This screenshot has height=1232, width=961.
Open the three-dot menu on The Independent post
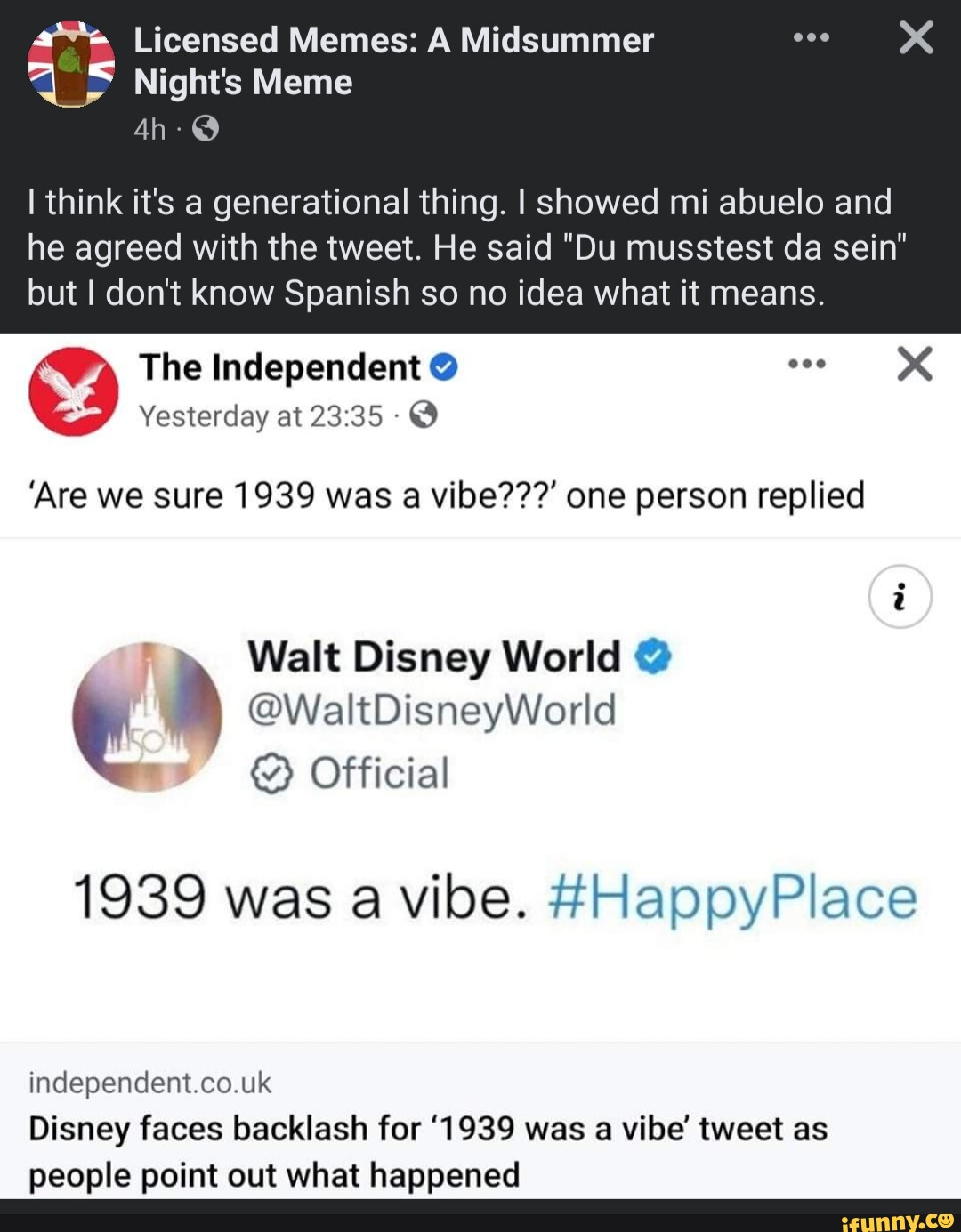pyautogui.click(x=806, y=365)
